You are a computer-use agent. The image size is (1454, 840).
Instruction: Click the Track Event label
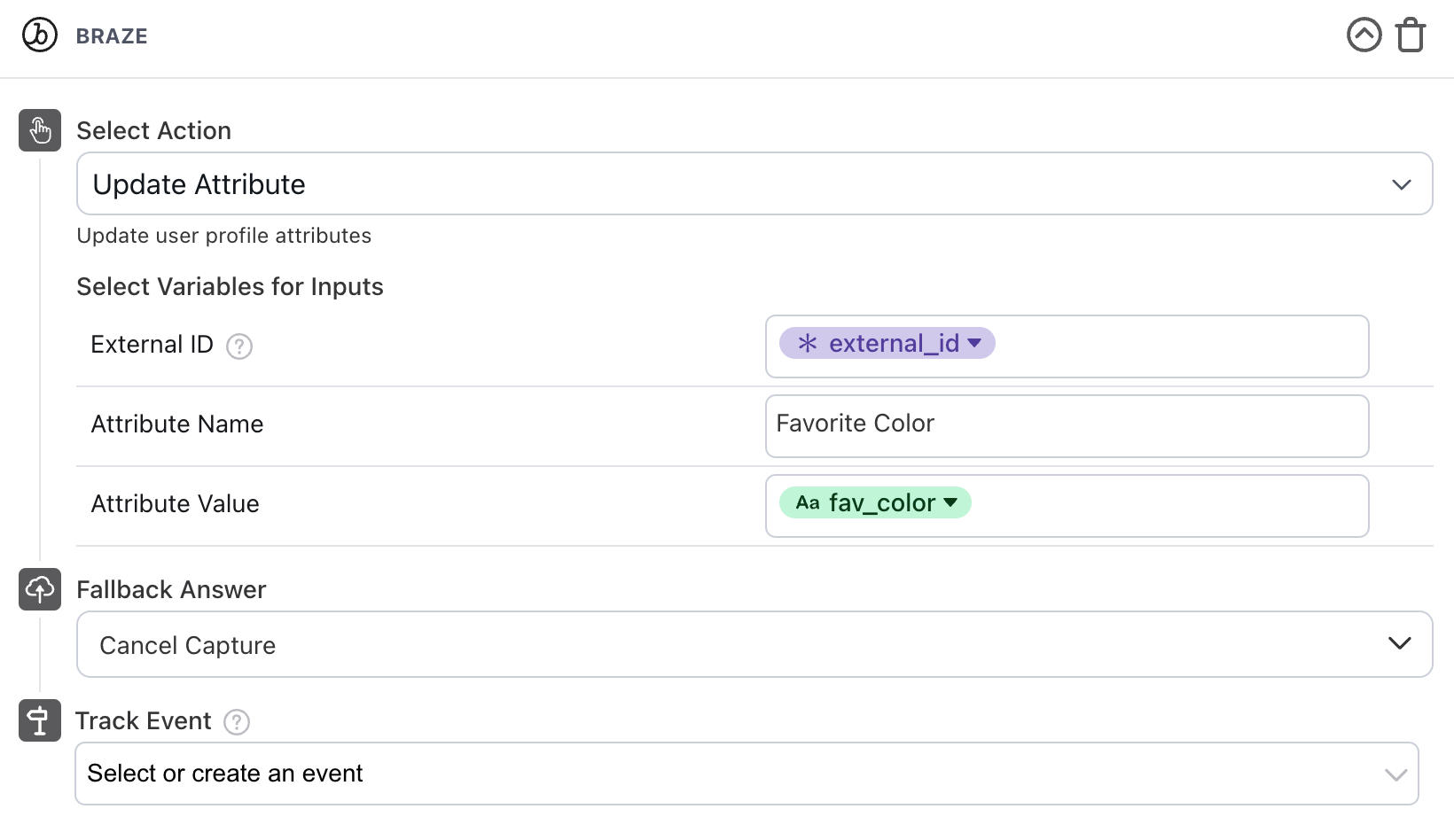tap(144, 720)
